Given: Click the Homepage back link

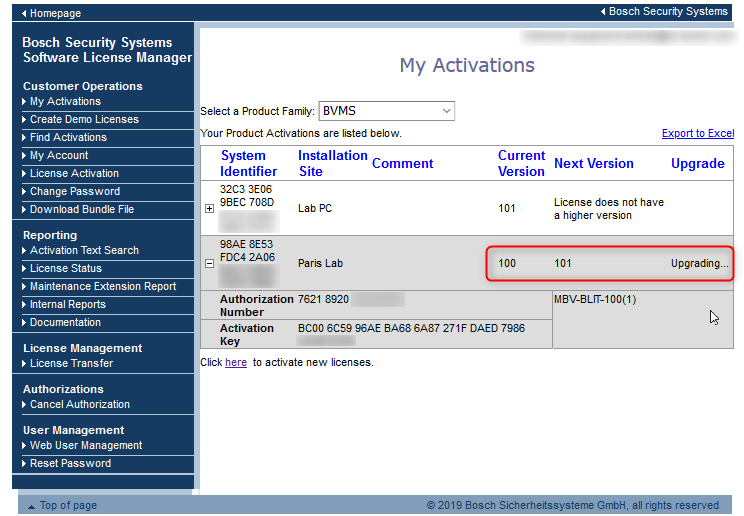Looking at the screenshot, I should (55, 13).
